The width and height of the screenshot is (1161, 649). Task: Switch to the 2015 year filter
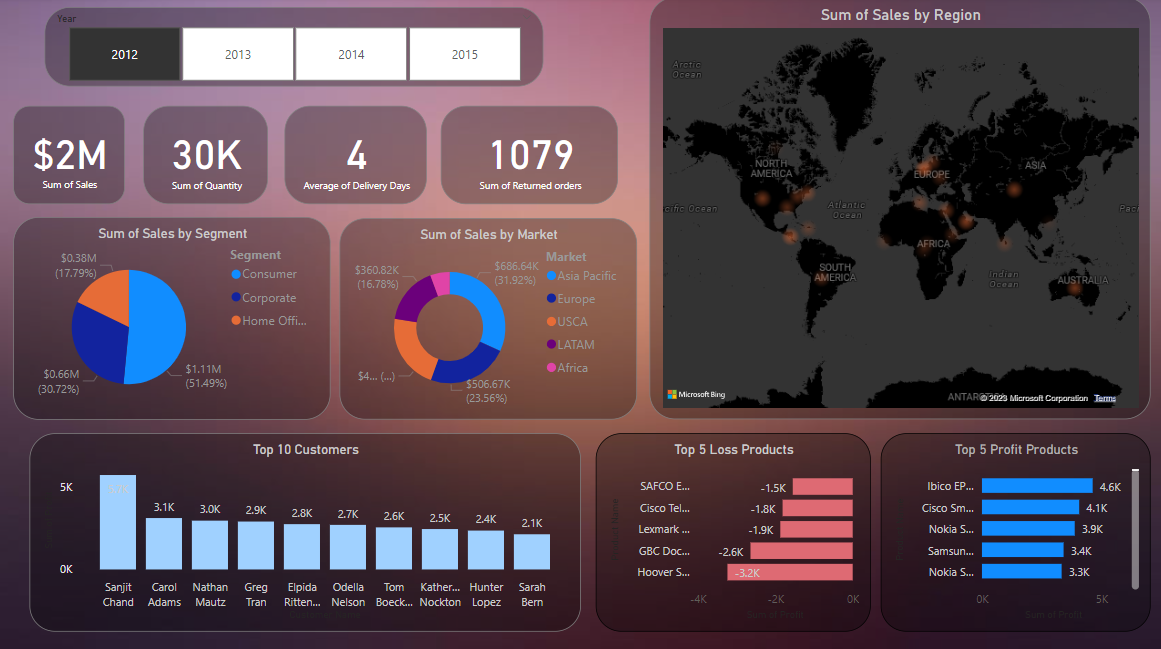(x=464, y=53)
